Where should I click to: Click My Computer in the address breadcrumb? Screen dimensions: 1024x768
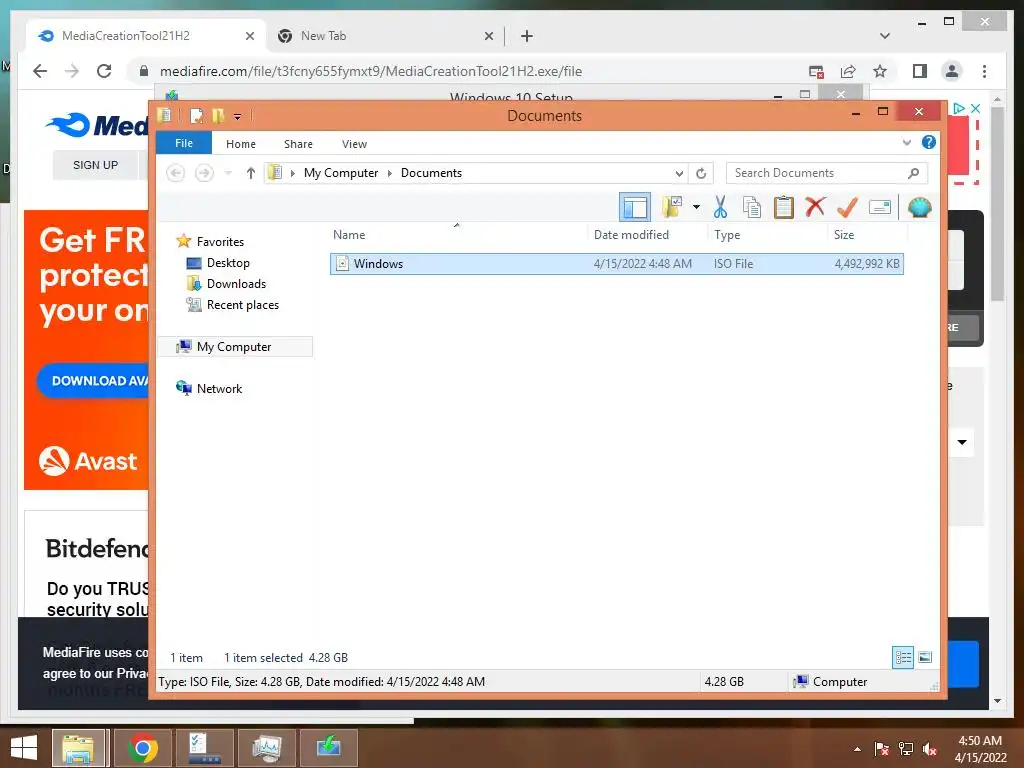click(340, 173)
